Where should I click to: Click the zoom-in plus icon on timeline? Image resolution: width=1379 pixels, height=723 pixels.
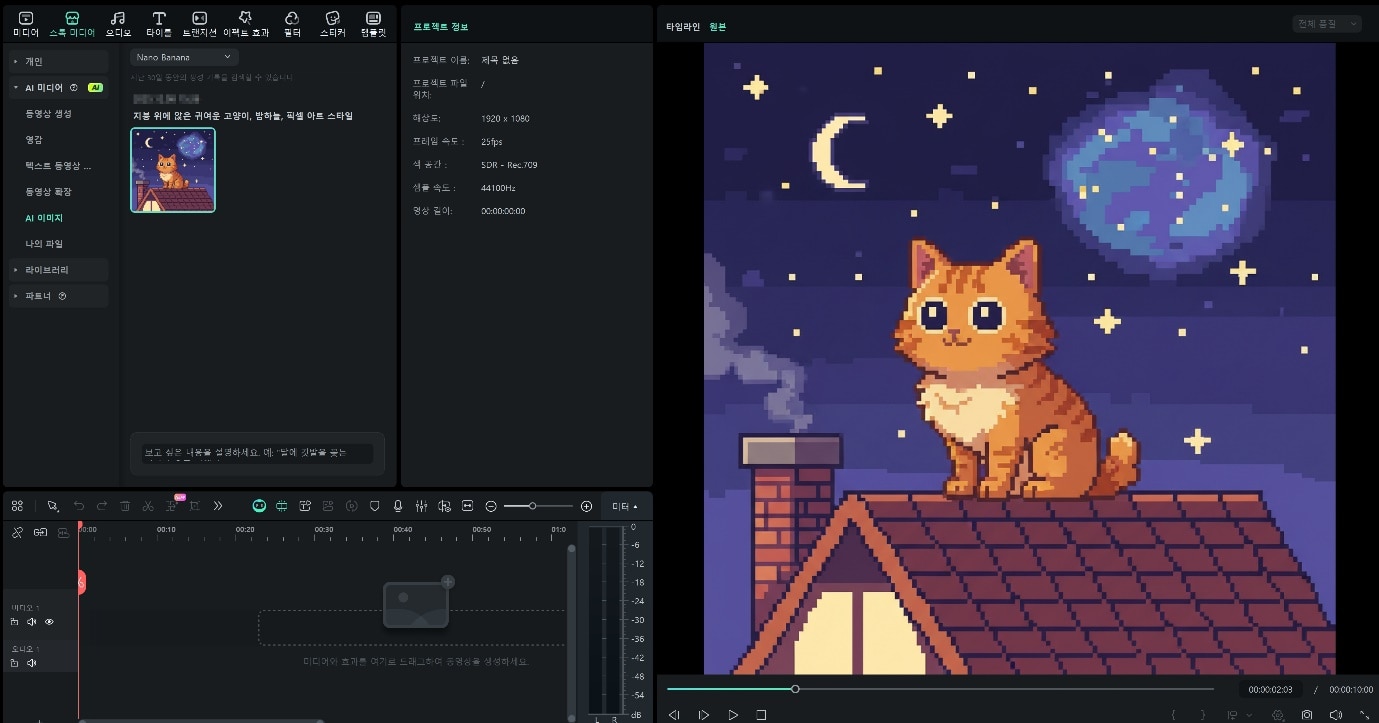click(x=586, y=506)
